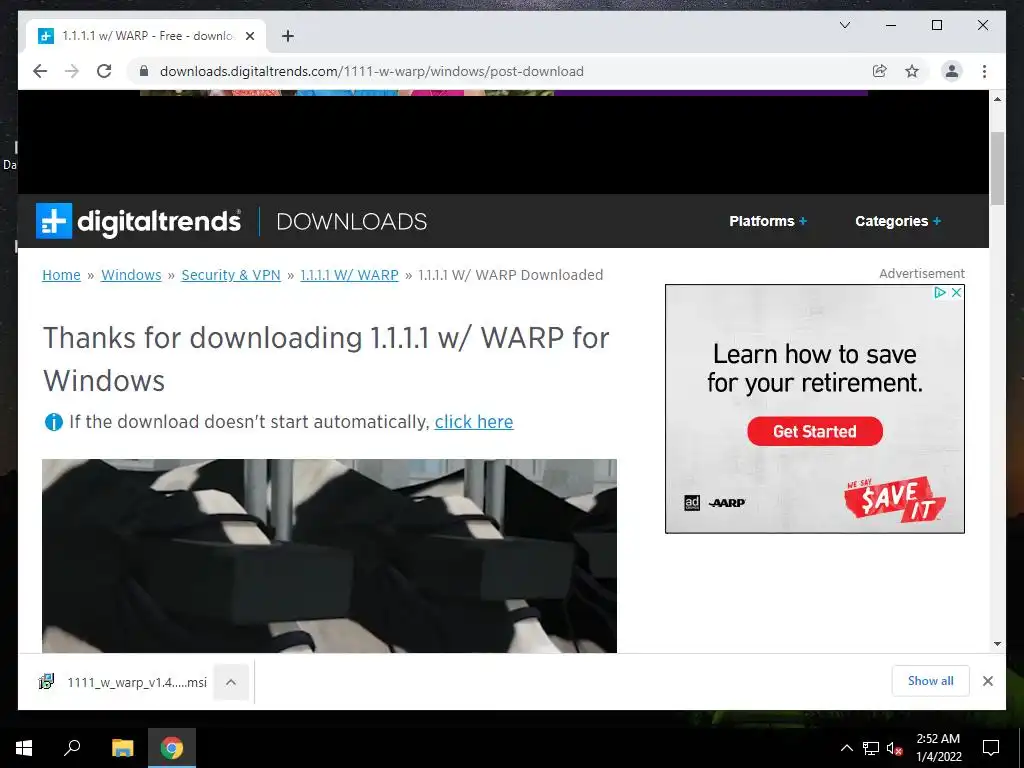Expand the Platforms menu
Image resolution: width=1024 pixels, height=768 pixels.
click(x=768, y=221)
